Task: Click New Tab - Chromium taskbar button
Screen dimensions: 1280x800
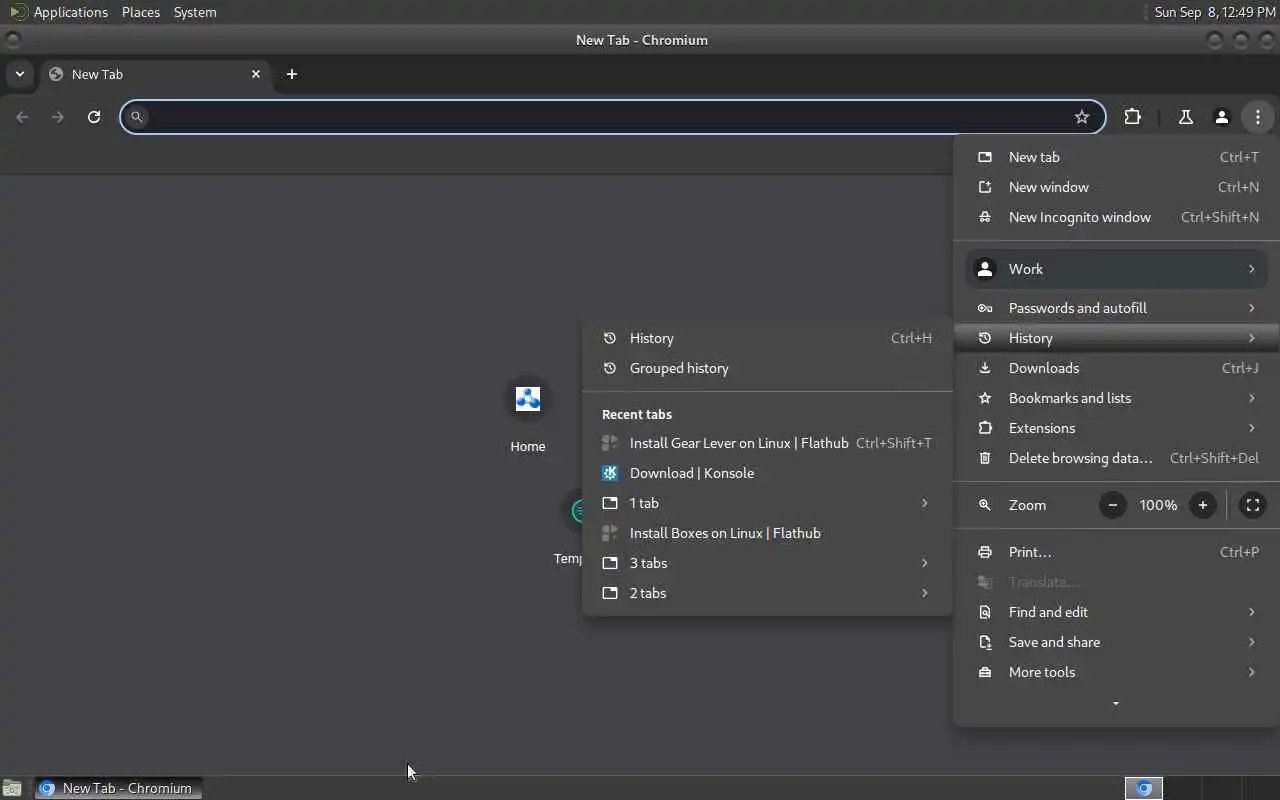Action: click(x=119, y=788)
